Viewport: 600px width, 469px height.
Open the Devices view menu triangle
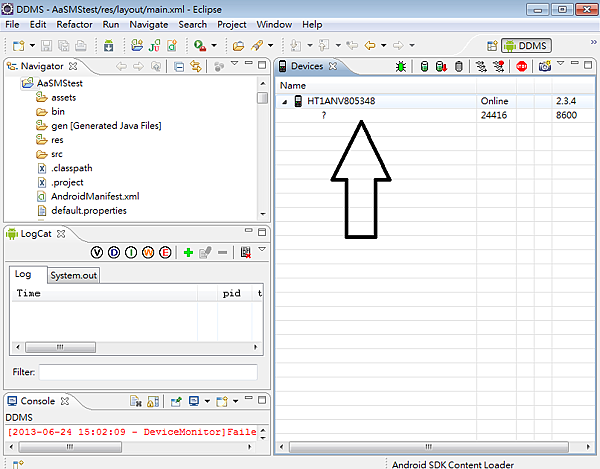[x=561, y=63]
